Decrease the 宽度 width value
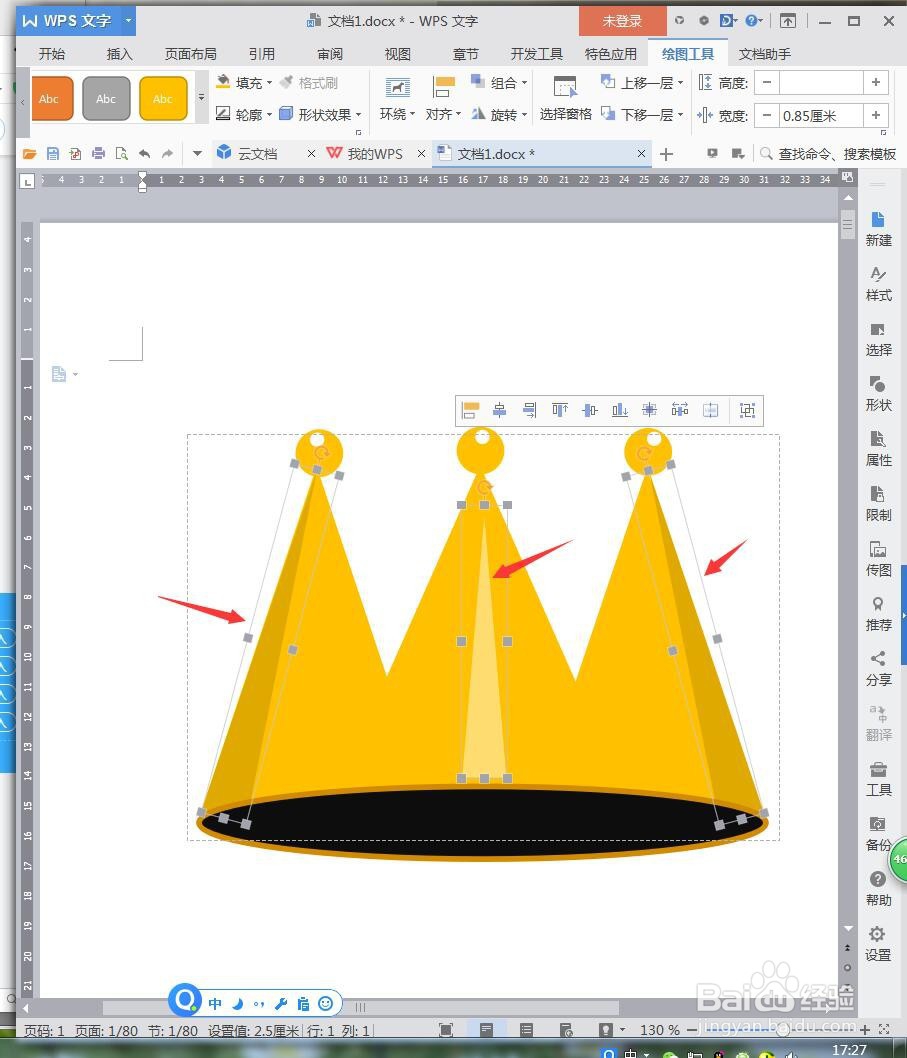The height and width of the screenshot is (1058, 907). coord(767,115)
